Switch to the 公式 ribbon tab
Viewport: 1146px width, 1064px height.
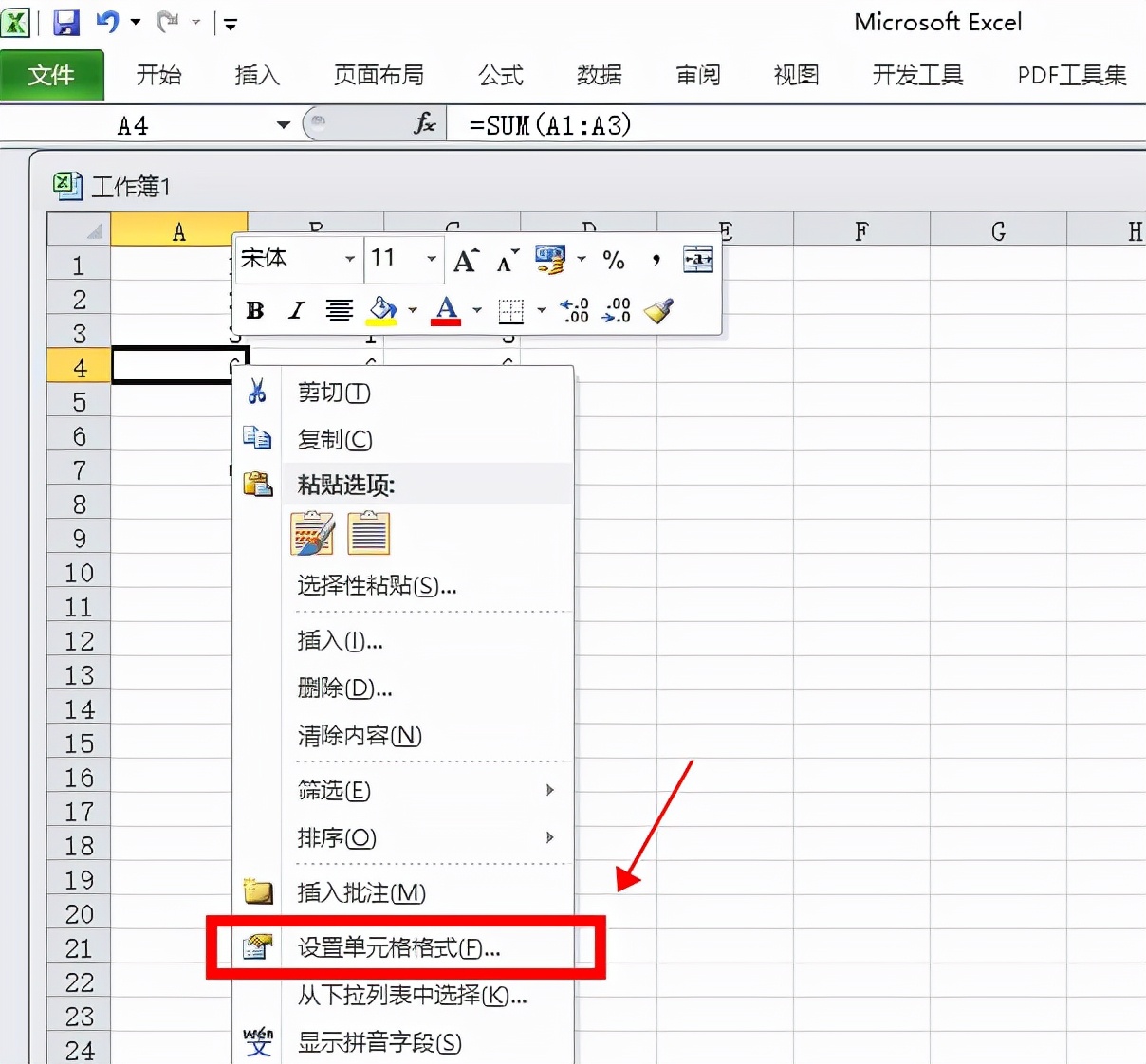tap(500, 75)
